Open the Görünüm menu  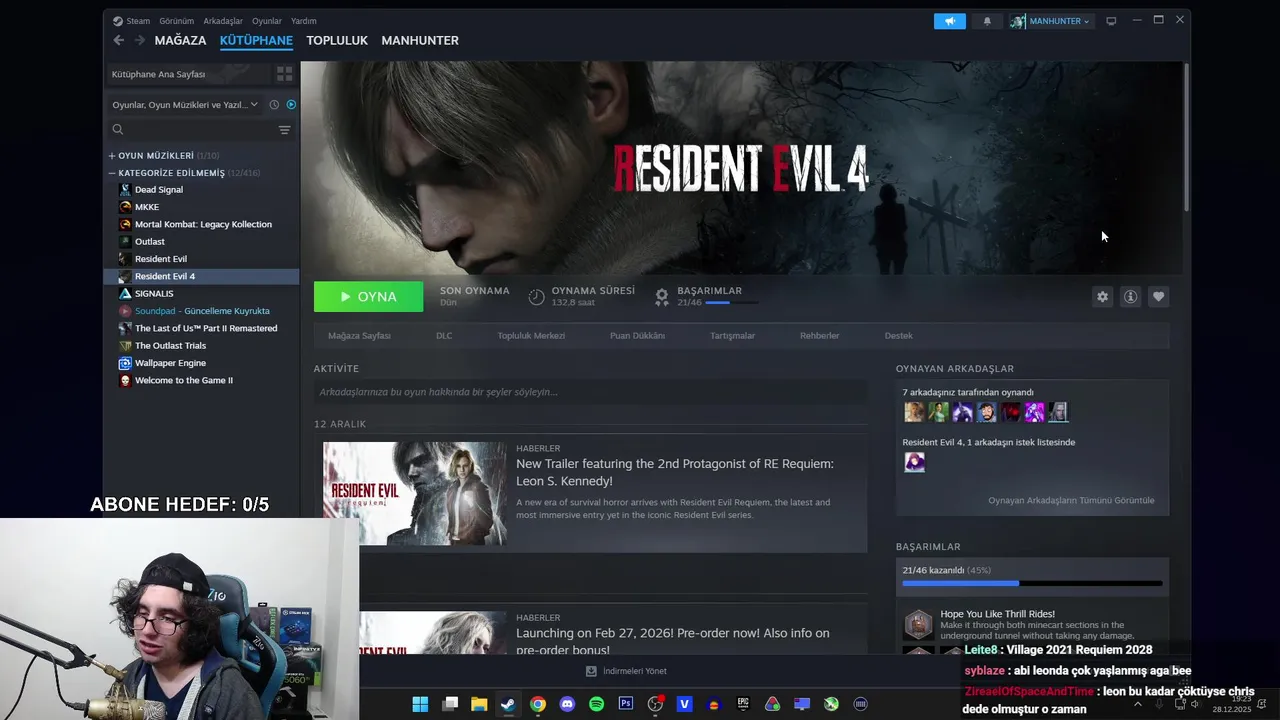[x=176, y=21]
